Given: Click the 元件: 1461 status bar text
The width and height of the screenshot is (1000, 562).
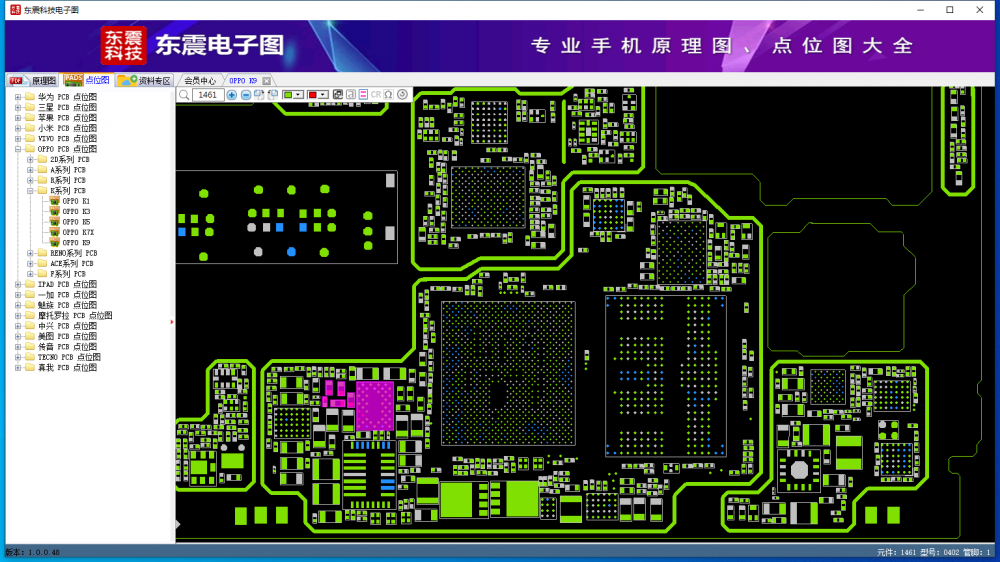Looking at the screenshot, I should coord(896,552).
